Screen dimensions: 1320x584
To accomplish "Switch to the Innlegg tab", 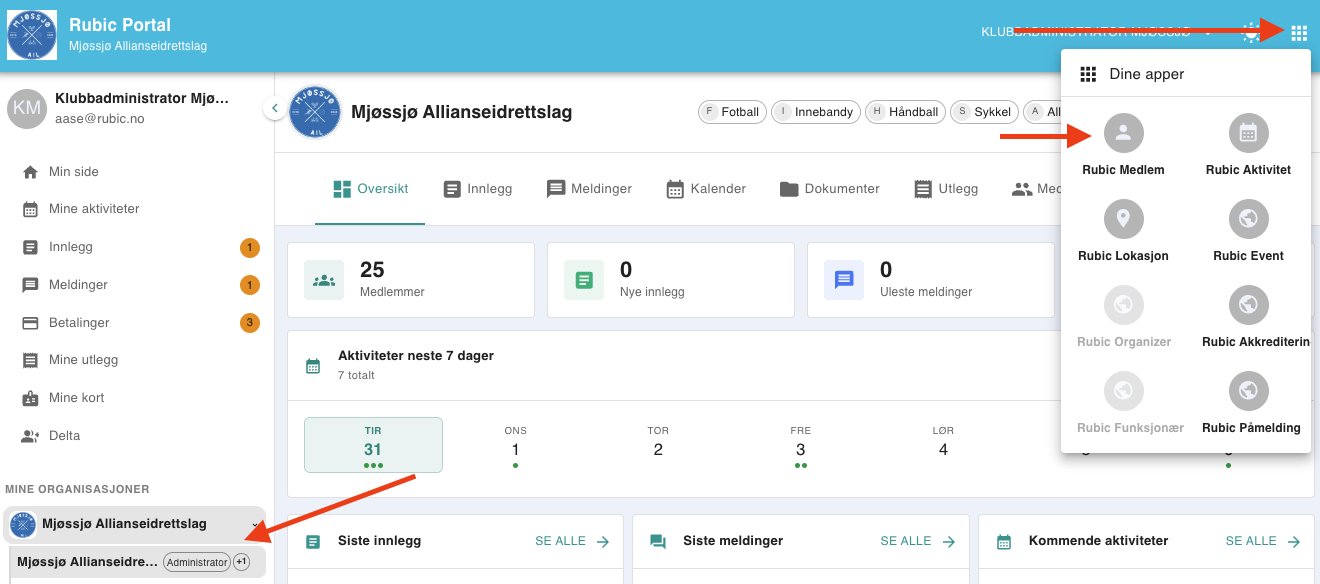I will 477,189.
